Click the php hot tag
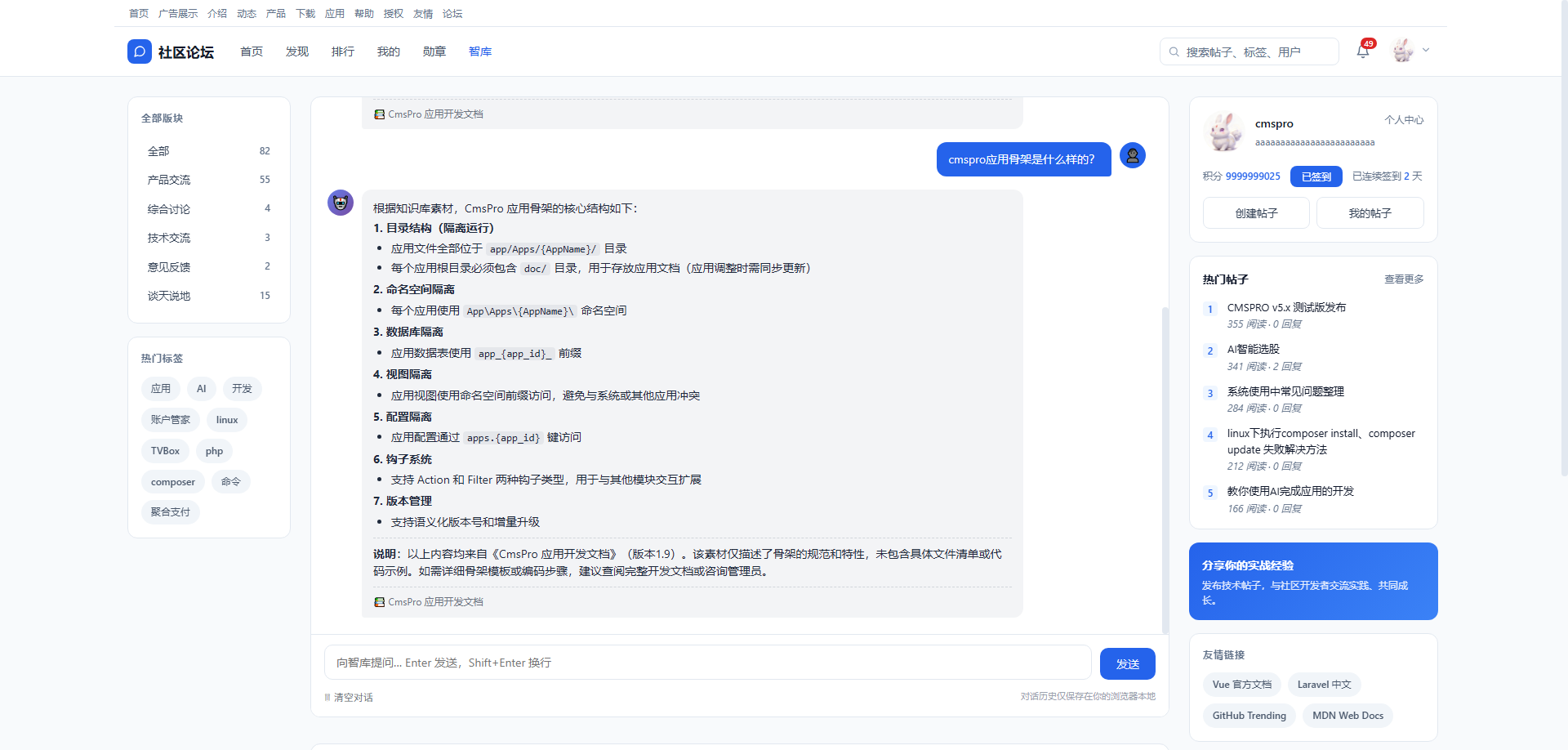This screenshot has width=1568, height=750. pyautogui.click(x=214, y=451)
